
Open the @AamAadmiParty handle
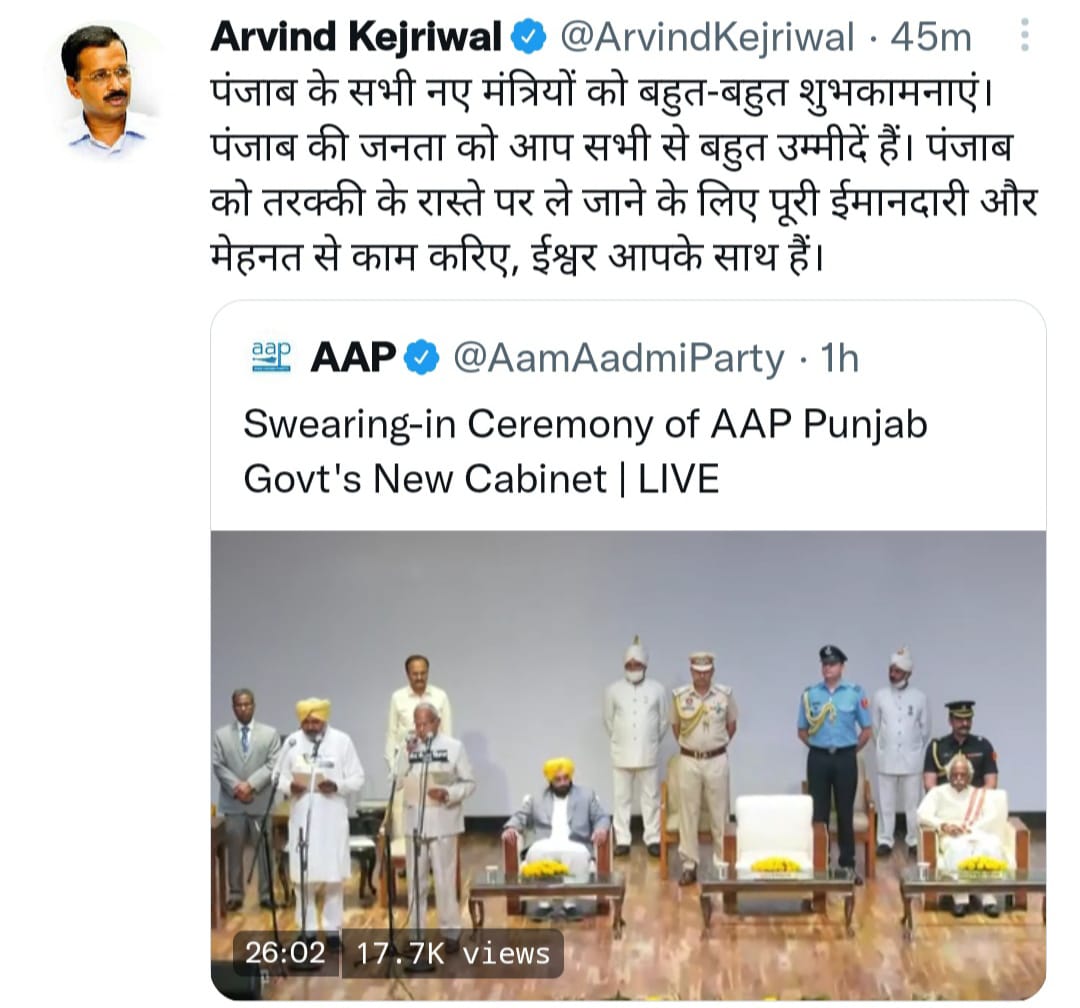(619, 359)
